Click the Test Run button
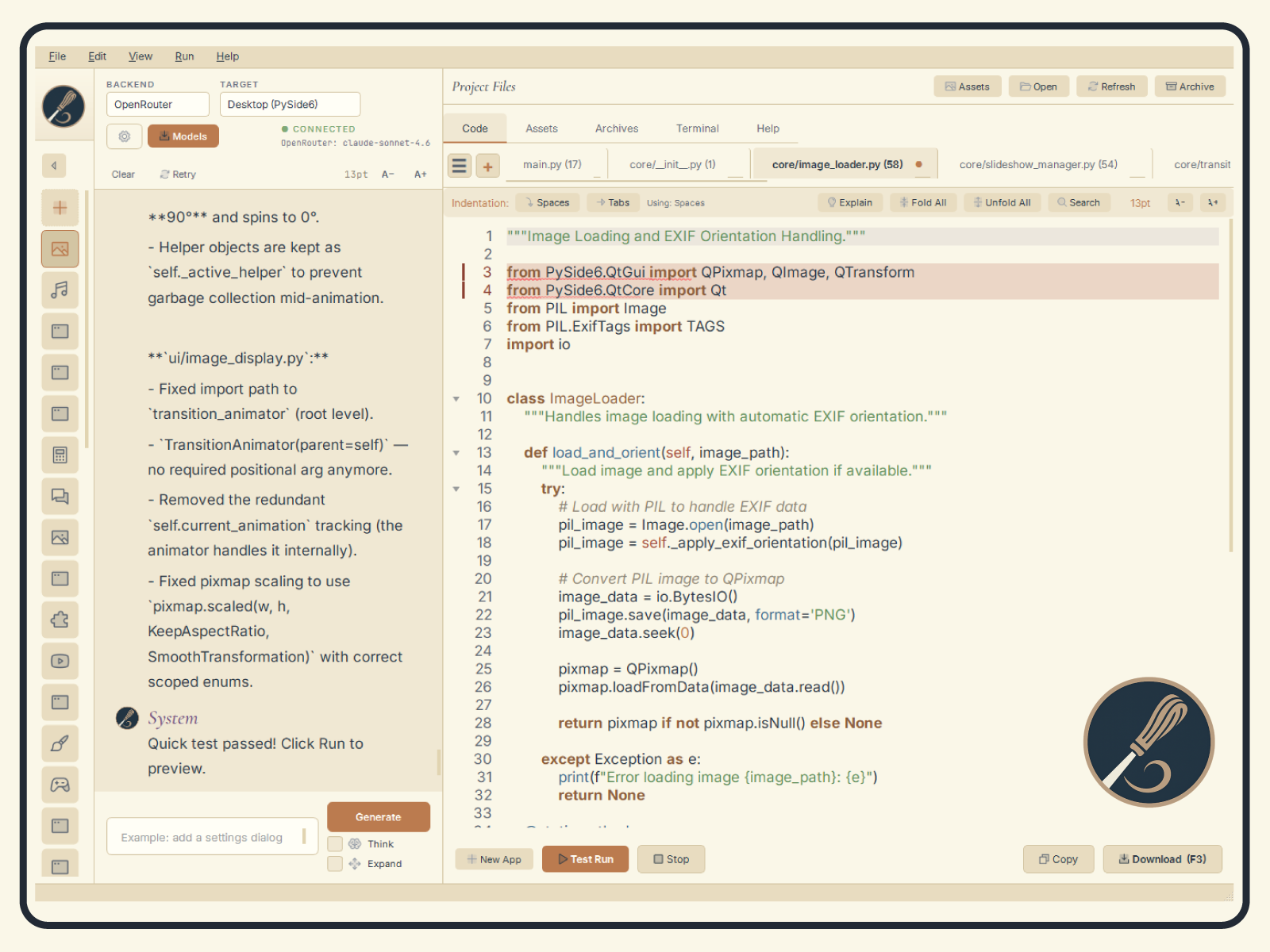Viewport: 1270px width, 952px height. coord(585,858)
